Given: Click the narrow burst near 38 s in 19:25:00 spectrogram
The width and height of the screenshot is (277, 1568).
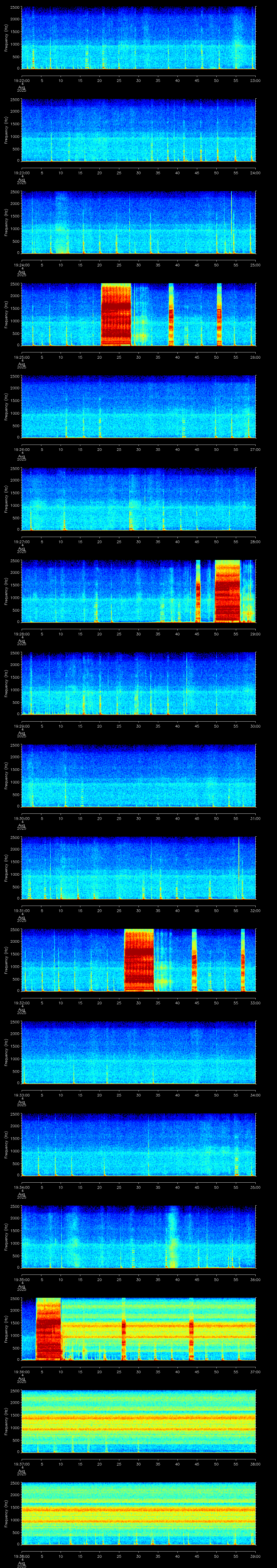Looking at the screenshot, I should (x=171, y=315).
